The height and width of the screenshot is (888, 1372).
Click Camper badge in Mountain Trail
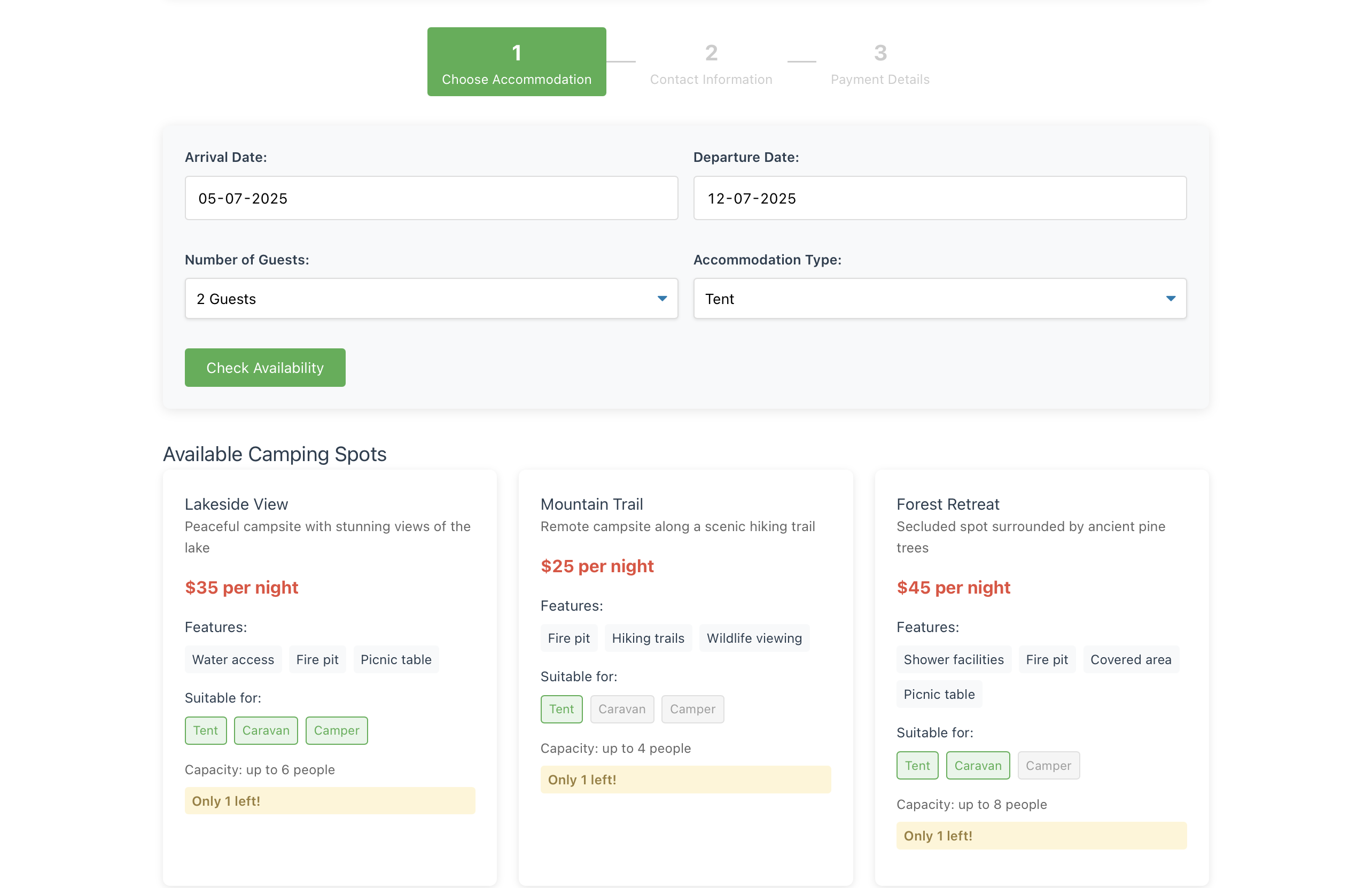(692, 709)
